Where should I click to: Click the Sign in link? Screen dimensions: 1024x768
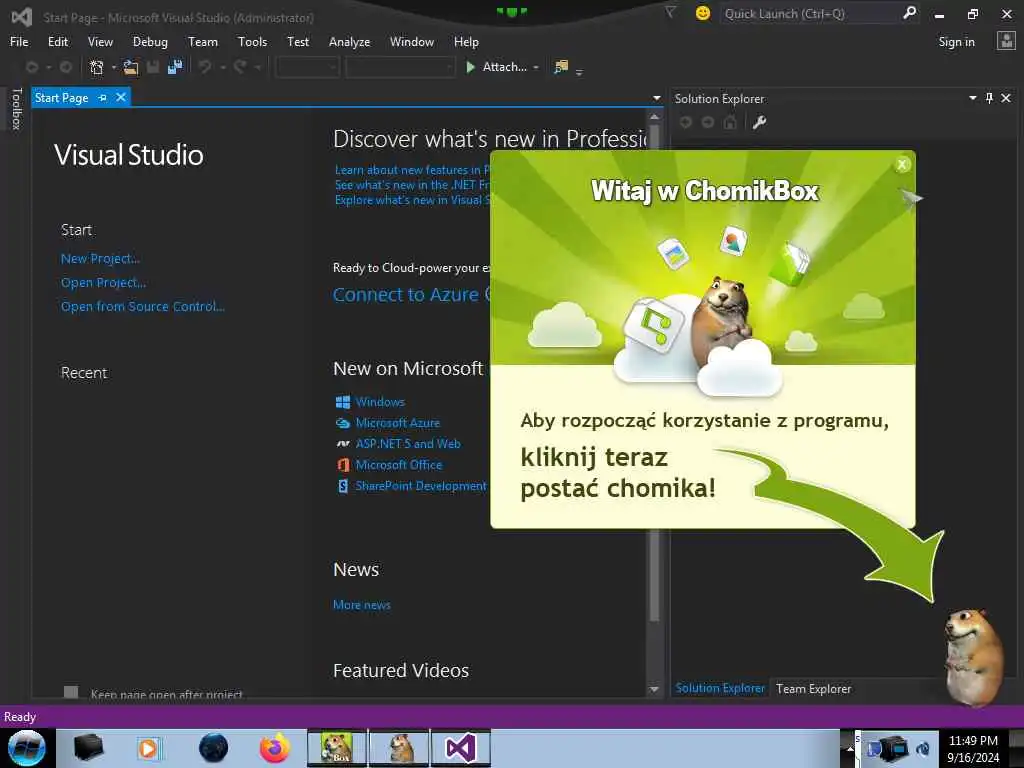[956, 42]
